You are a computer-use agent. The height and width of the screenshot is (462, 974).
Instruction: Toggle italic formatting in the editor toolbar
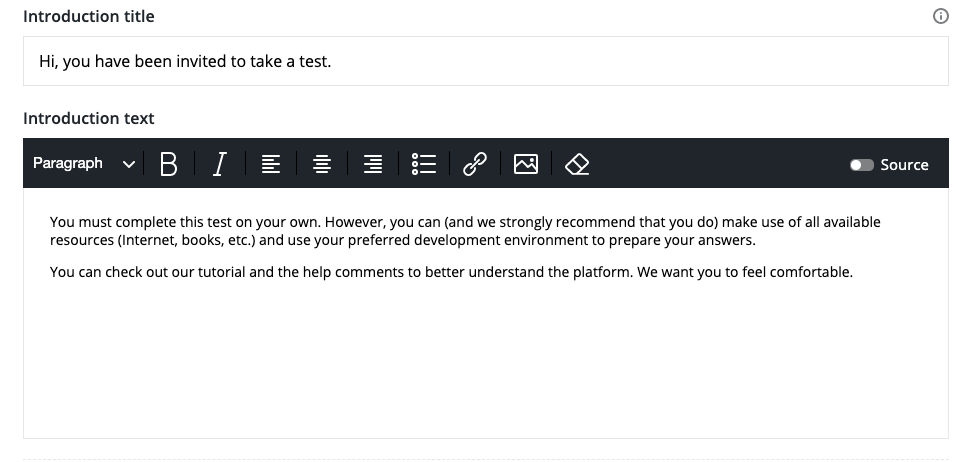(220, 164)
